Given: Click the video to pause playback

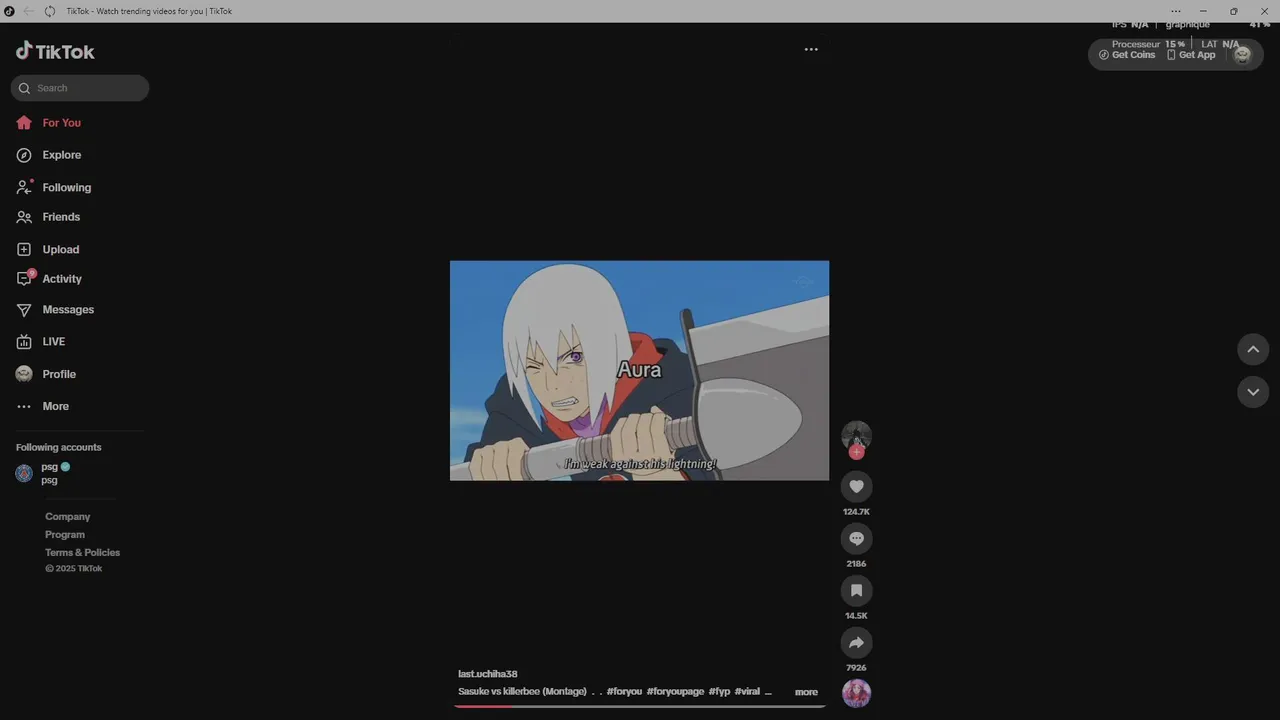Looking at the screenshot, I should click(639, 370).
